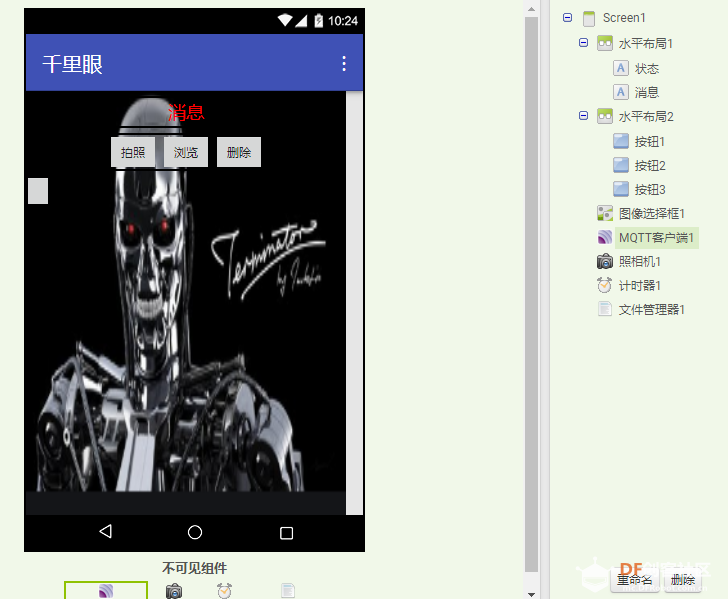
Task: Select 照相机1 in the component tree
Action: pyautogui.click(x=640, y=261)
